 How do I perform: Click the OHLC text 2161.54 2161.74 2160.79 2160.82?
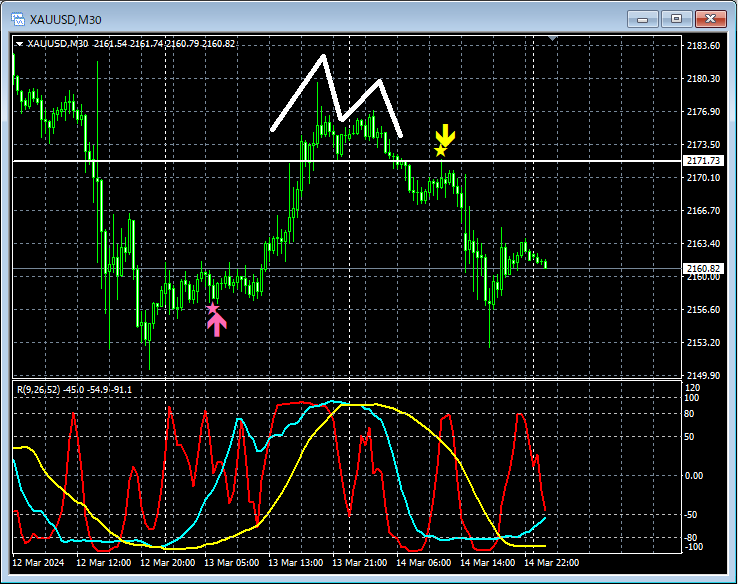tap(164, 44)
